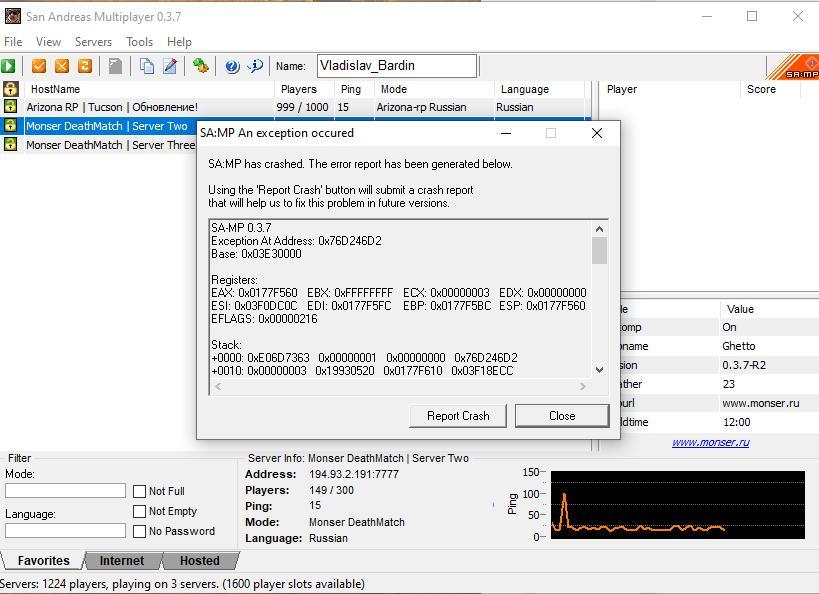Open the Servers menu
This screenshot has height=594, width=819.
tap(93, 42)
